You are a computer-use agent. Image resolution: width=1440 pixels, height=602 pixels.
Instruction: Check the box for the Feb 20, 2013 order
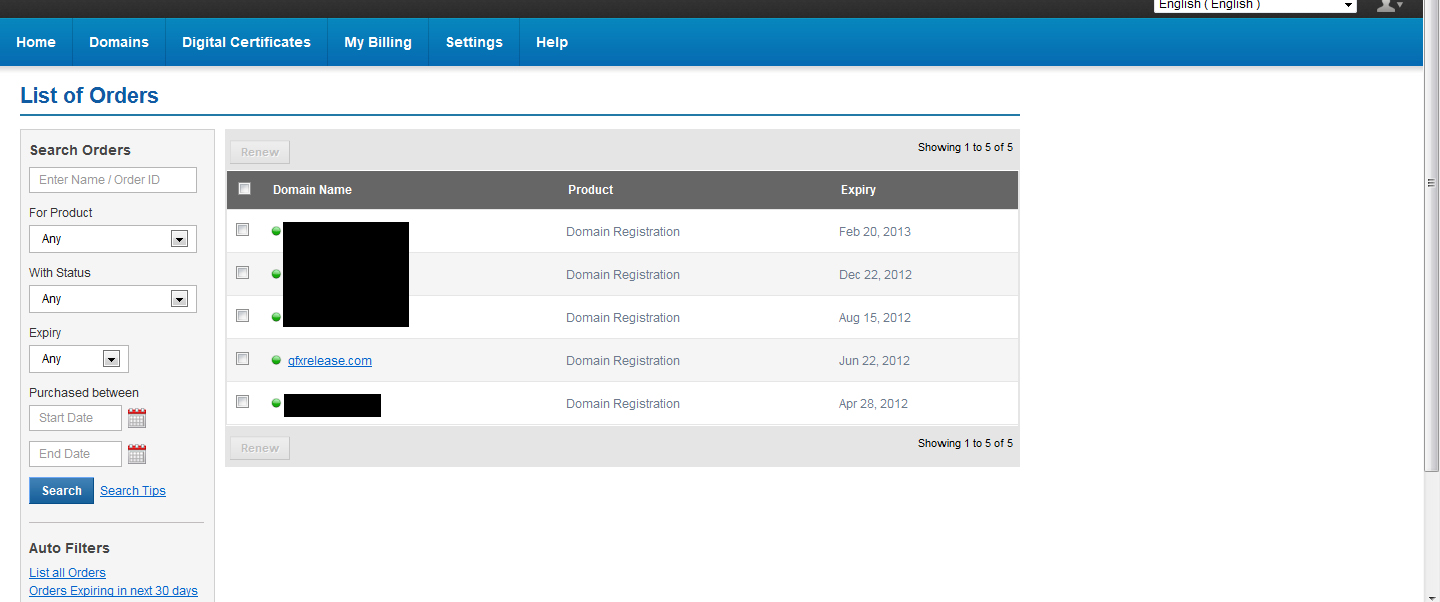coord(242,229)
